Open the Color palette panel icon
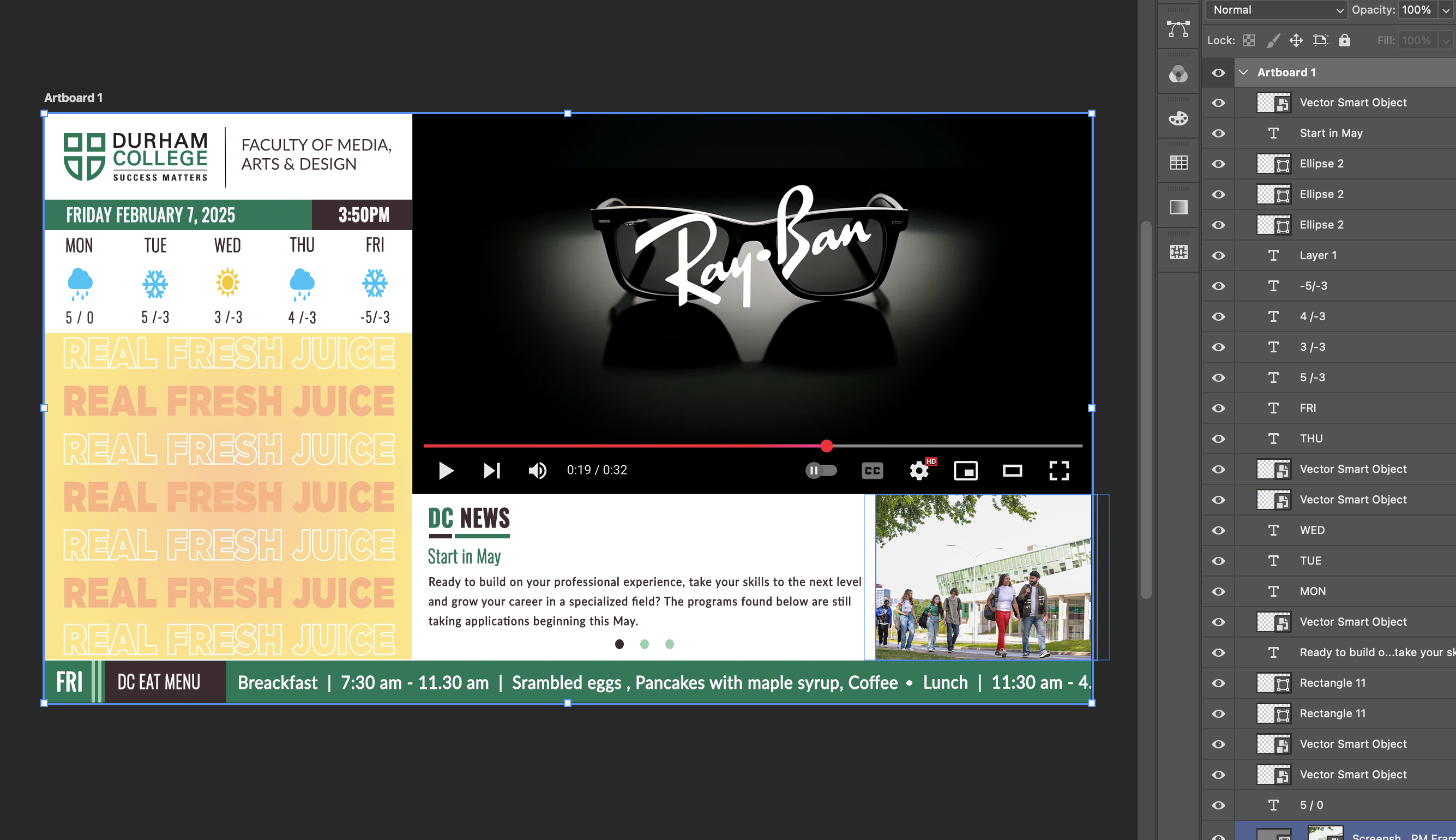Screen dimensions: 1456x840 [x=1178, y=118]
